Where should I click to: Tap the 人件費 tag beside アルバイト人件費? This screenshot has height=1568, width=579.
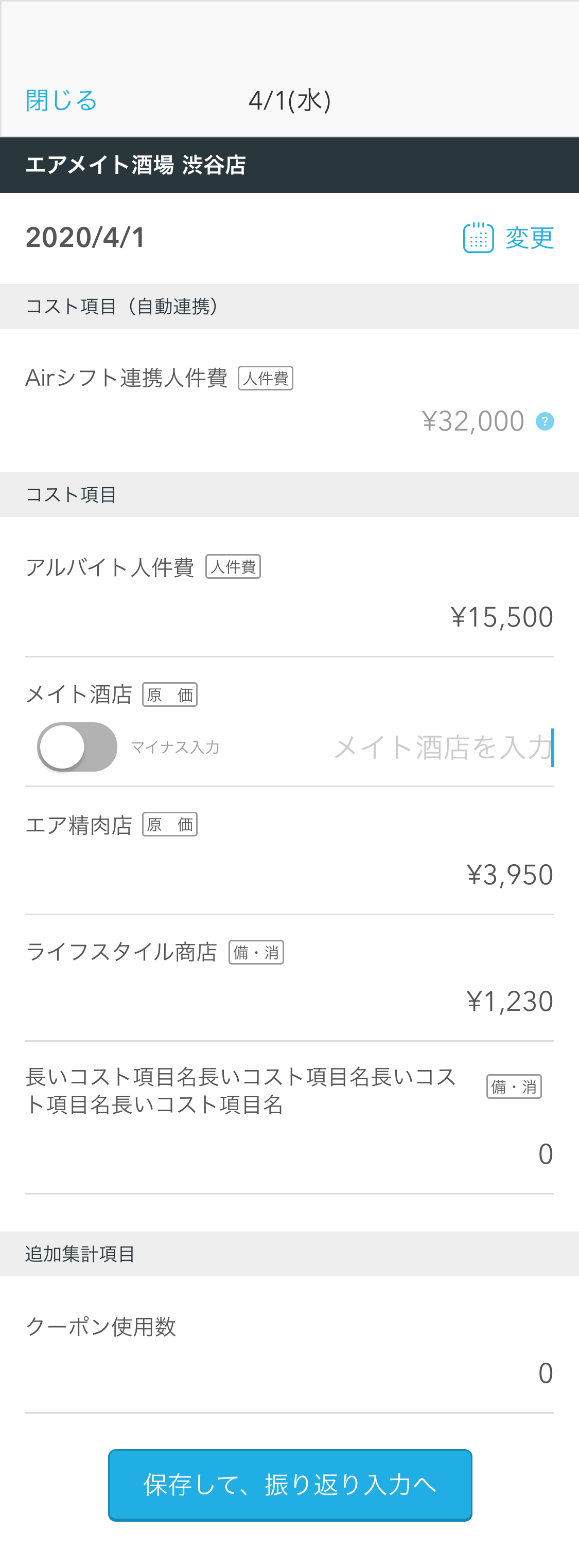(233, 567)
